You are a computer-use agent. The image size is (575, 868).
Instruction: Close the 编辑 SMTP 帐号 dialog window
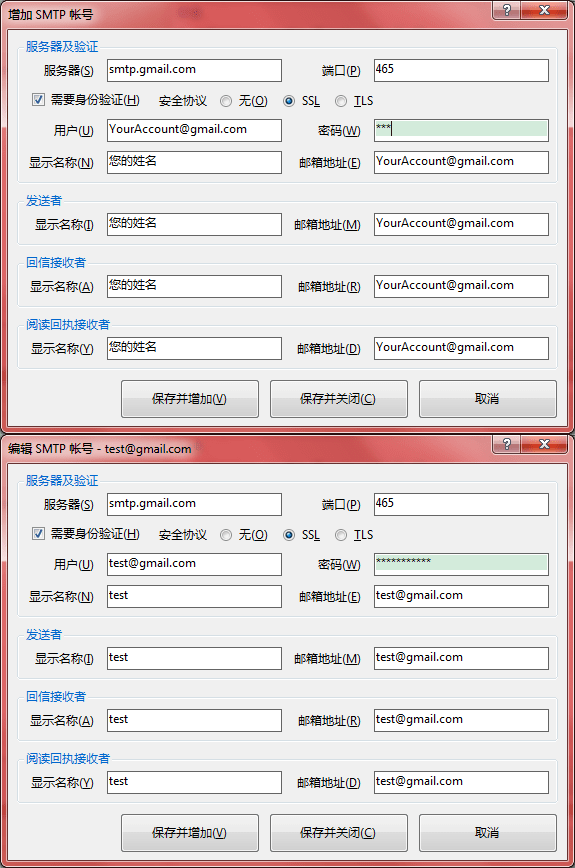[x=544, y=445]
